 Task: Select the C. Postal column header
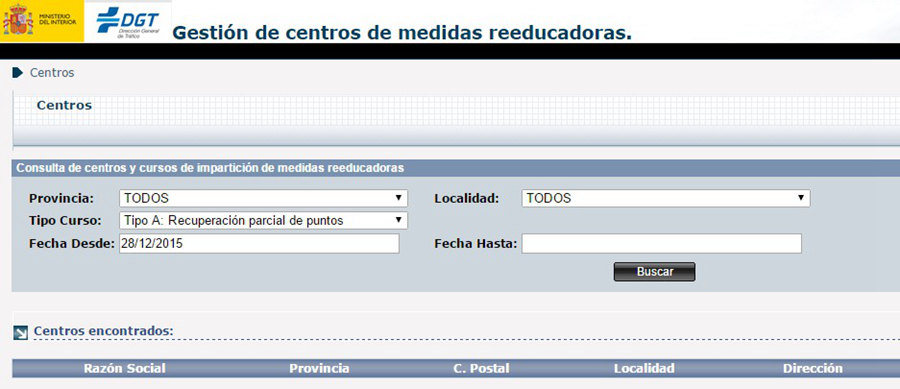pyautogui.click(x=481, y=368)
